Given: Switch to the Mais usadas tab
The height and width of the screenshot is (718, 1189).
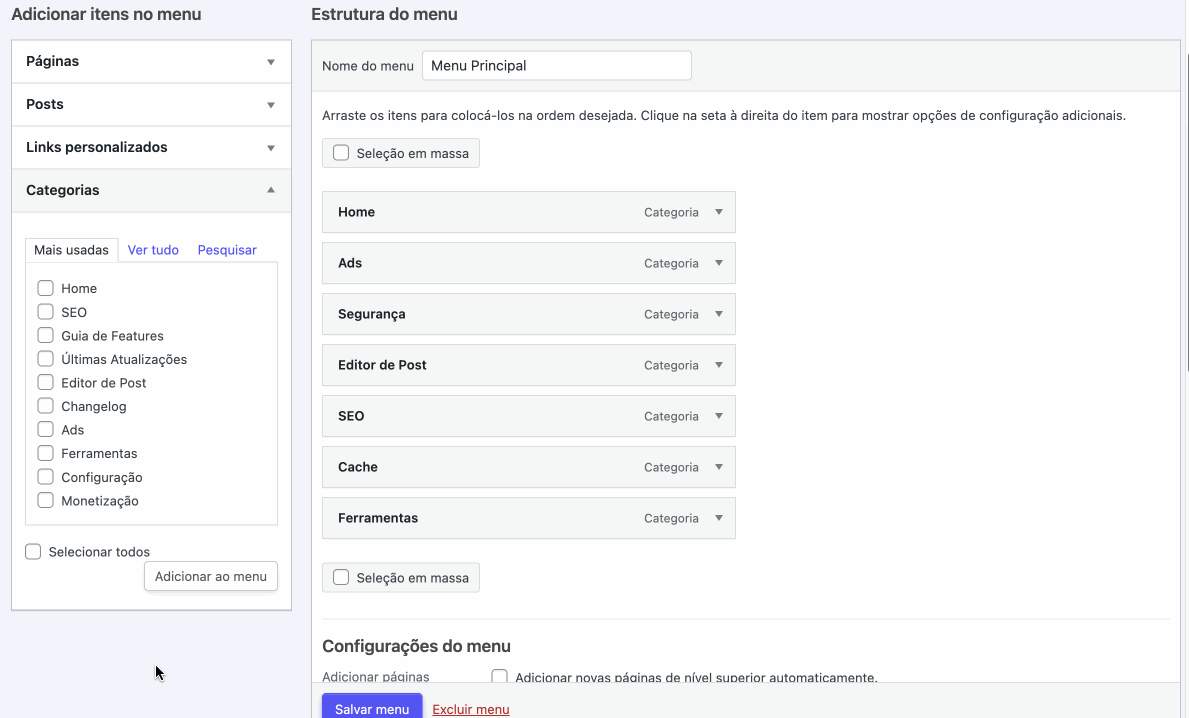Looking at the screenshot, I should coord(71,250).
